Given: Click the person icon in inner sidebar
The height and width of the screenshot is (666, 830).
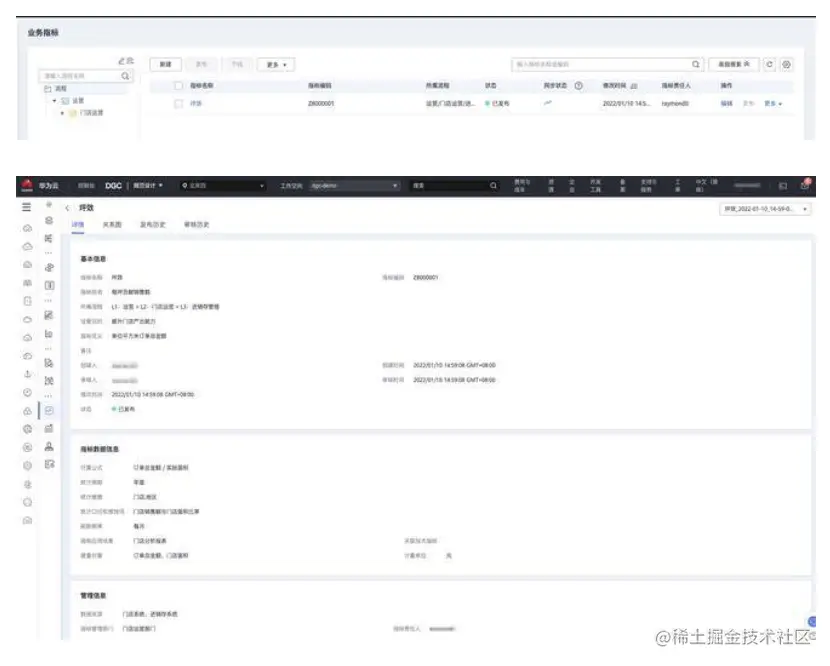Looking at the screenshot, I should [49, 446].
